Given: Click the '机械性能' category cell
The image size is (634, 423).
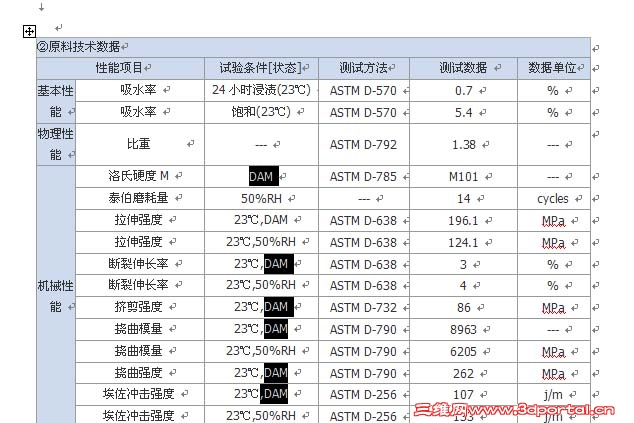Looking at the screenshot, I should (56, 296).
